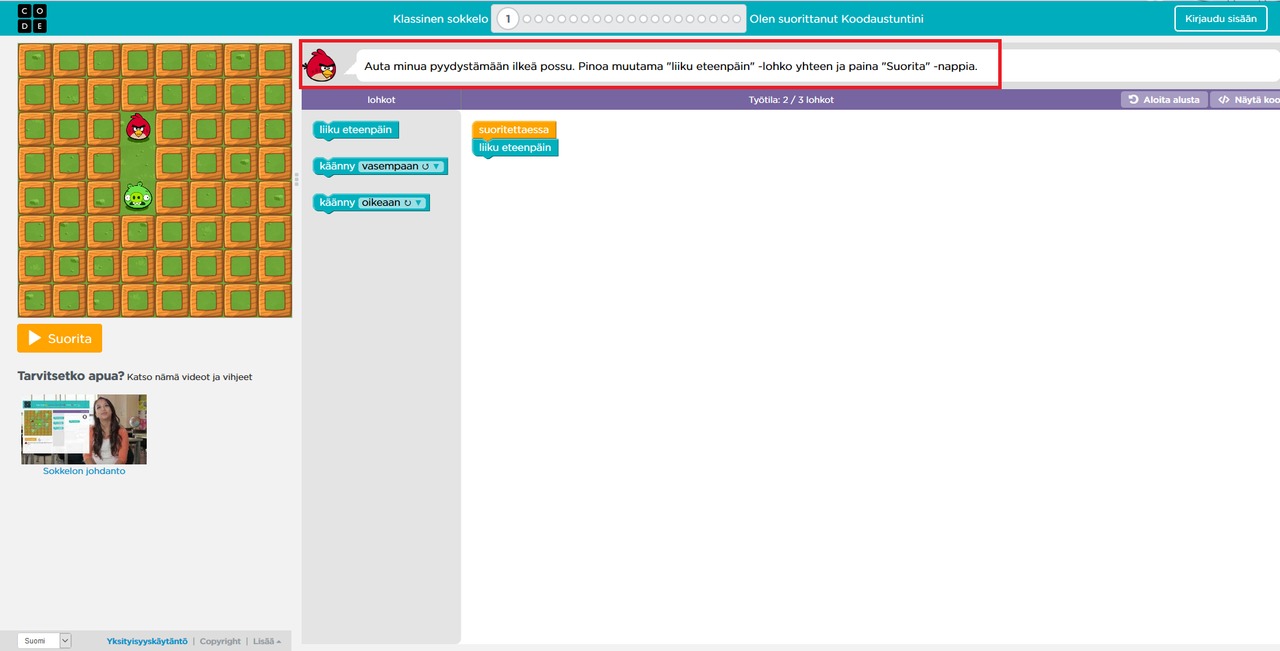1280x651 pixels.
Task: Click the 'lohkot' toolbox header
Action: [x=381, y=100]
